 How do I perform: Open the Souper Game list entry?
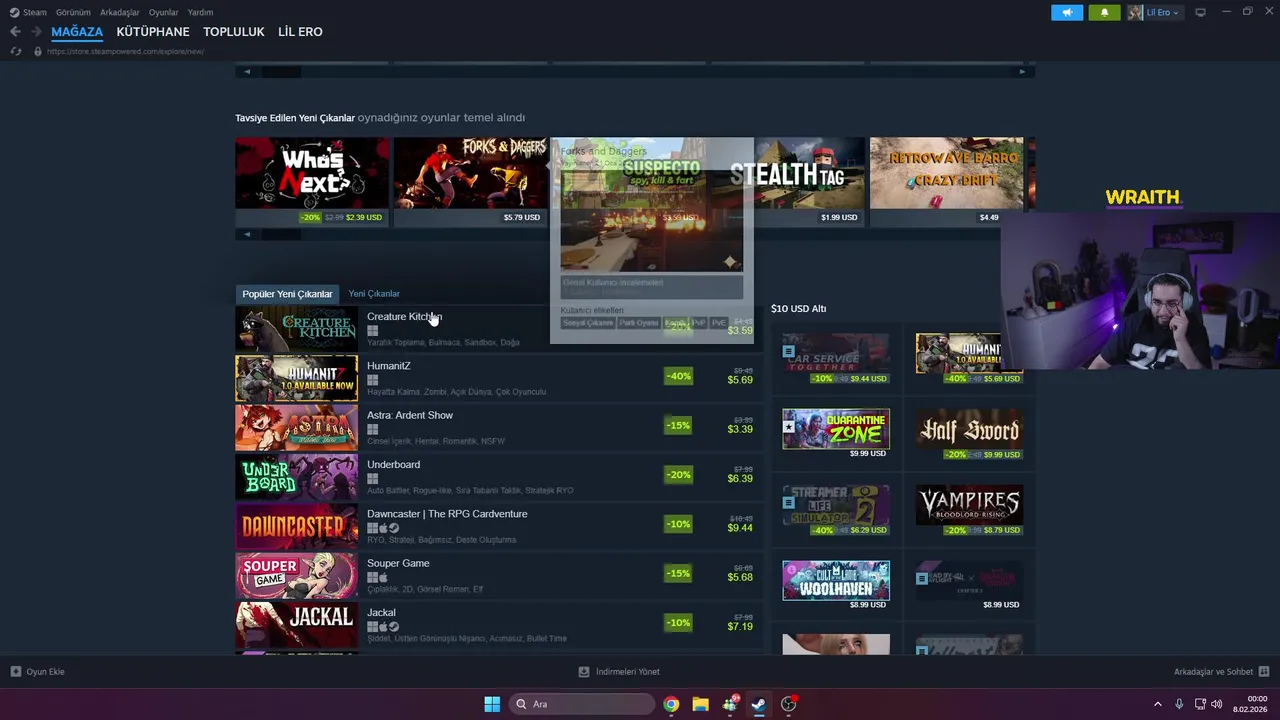499,575
